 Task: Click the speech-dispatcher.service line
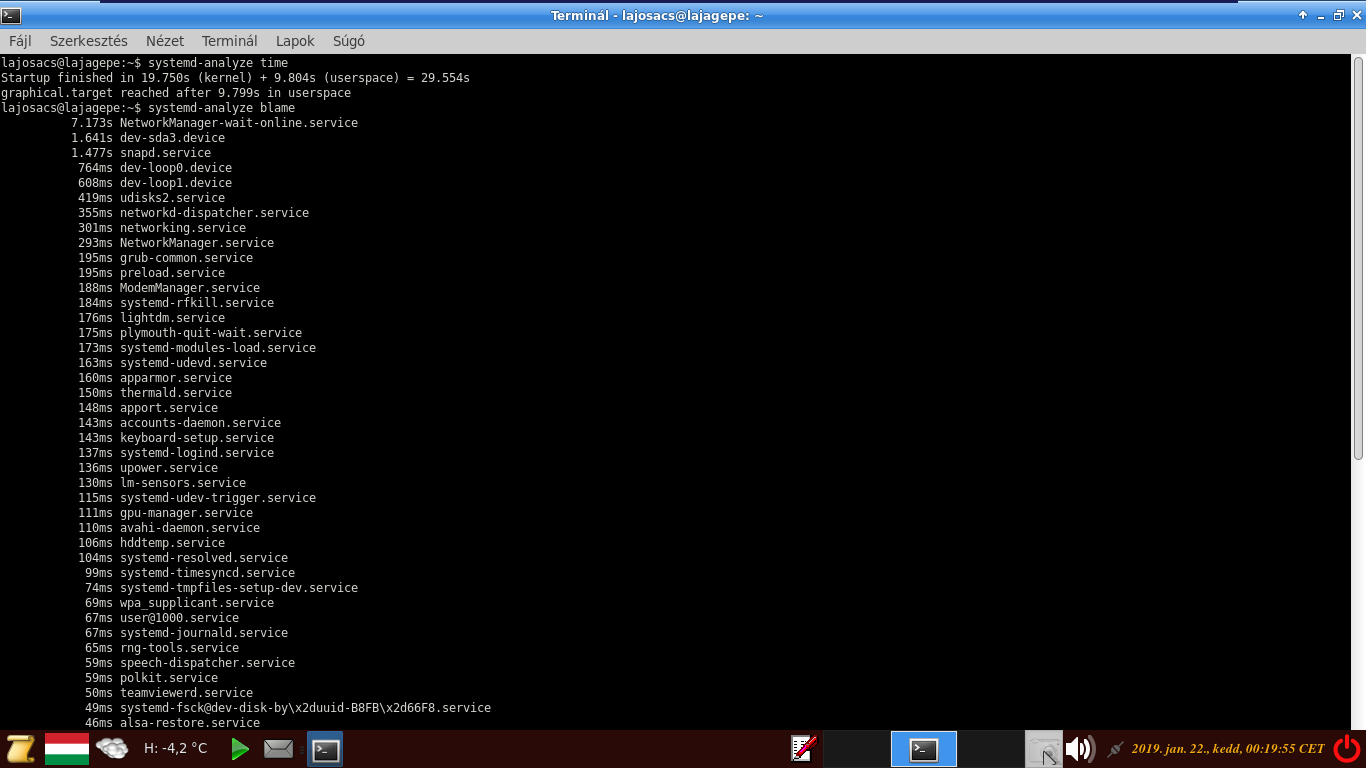click(190, 663)
